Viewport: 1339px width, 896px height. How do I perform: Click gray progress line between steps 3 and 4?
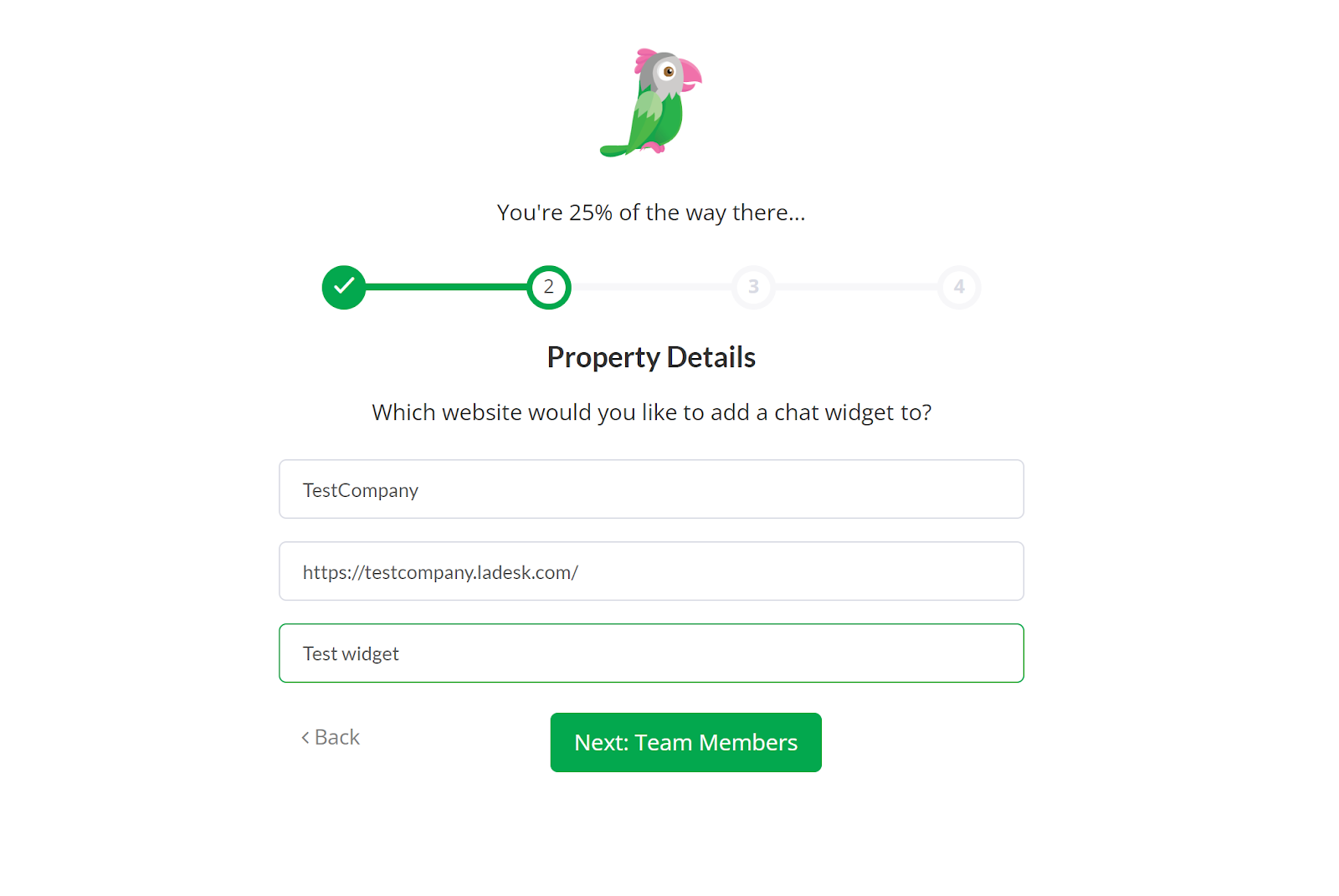(x=856, y=287)
